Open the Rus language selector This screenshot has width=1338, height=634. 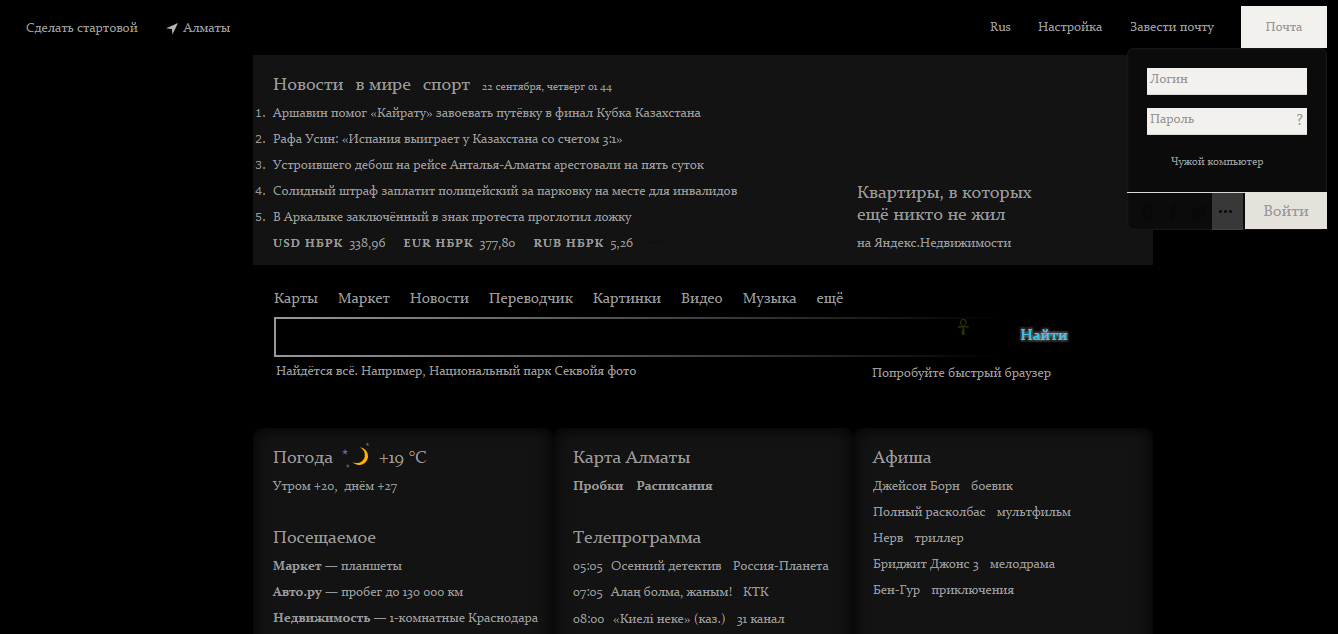click(x=1000, y=27)
